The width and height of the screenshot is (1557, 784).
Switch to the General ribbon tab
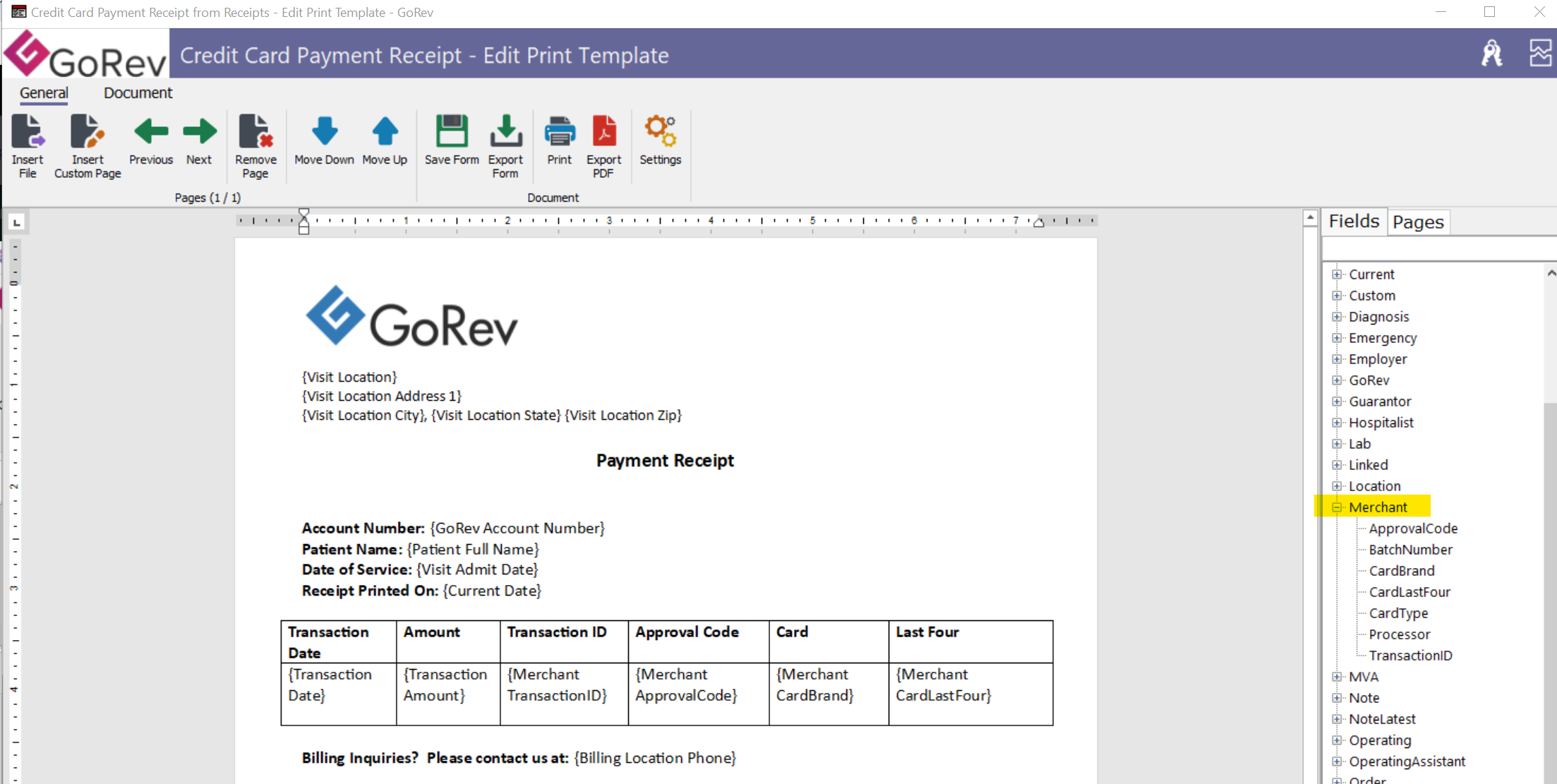coord(44,93)
